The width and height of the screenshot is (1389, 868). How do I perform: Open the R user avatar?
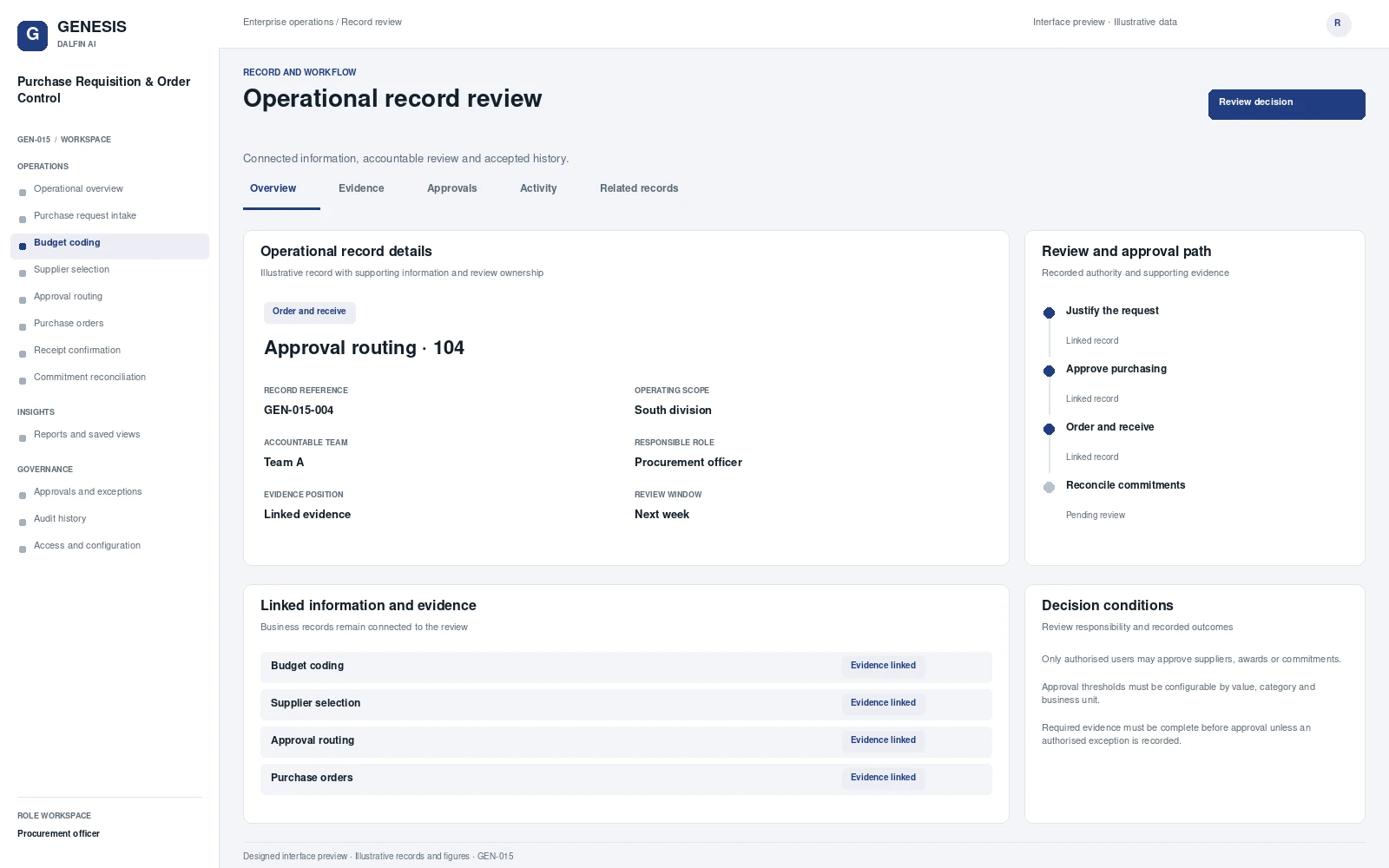[x=1339, y=24]
